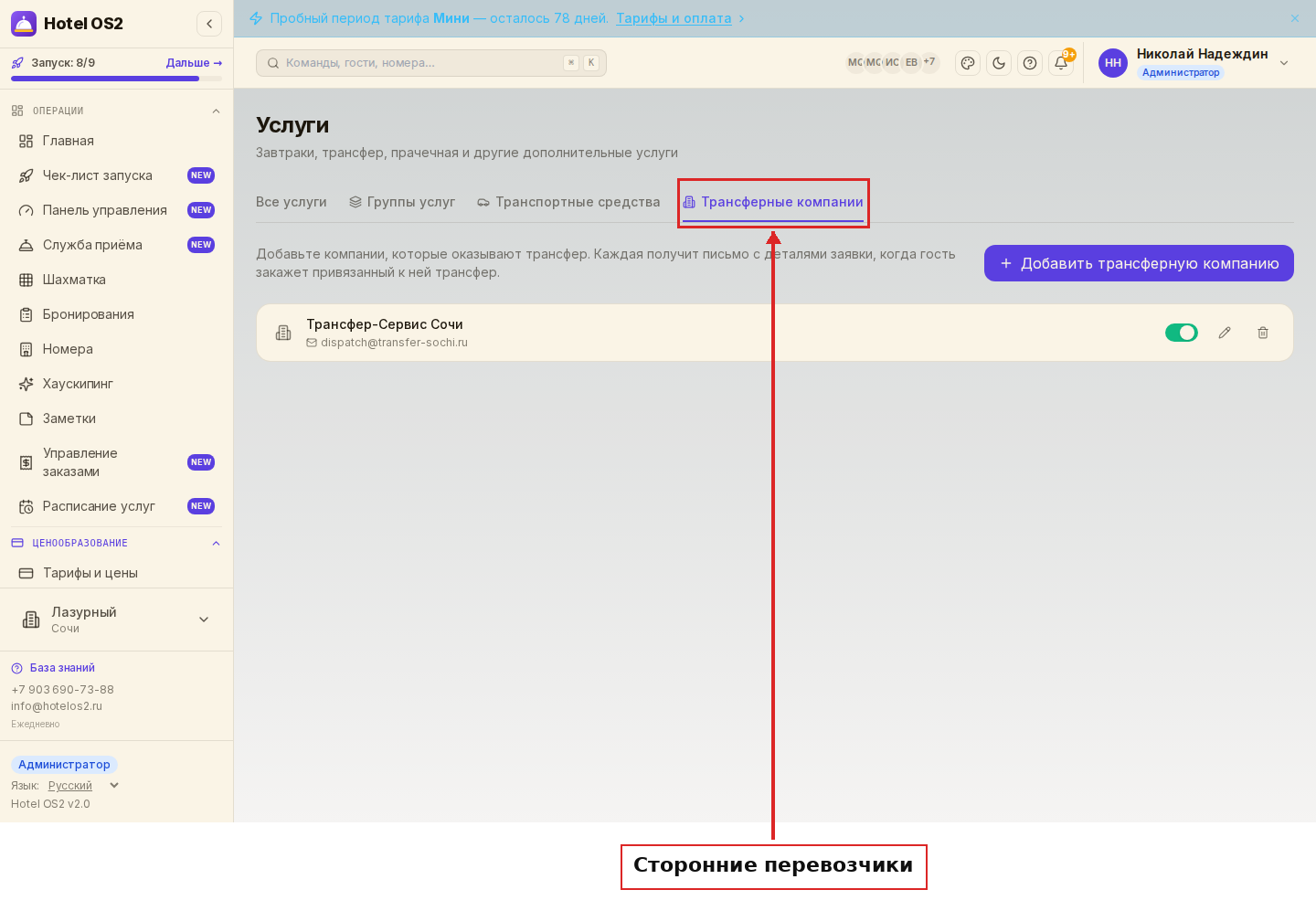Click Добавить трансферную компанию button
Screen dimensions: 1316x911
point(1139,263)
